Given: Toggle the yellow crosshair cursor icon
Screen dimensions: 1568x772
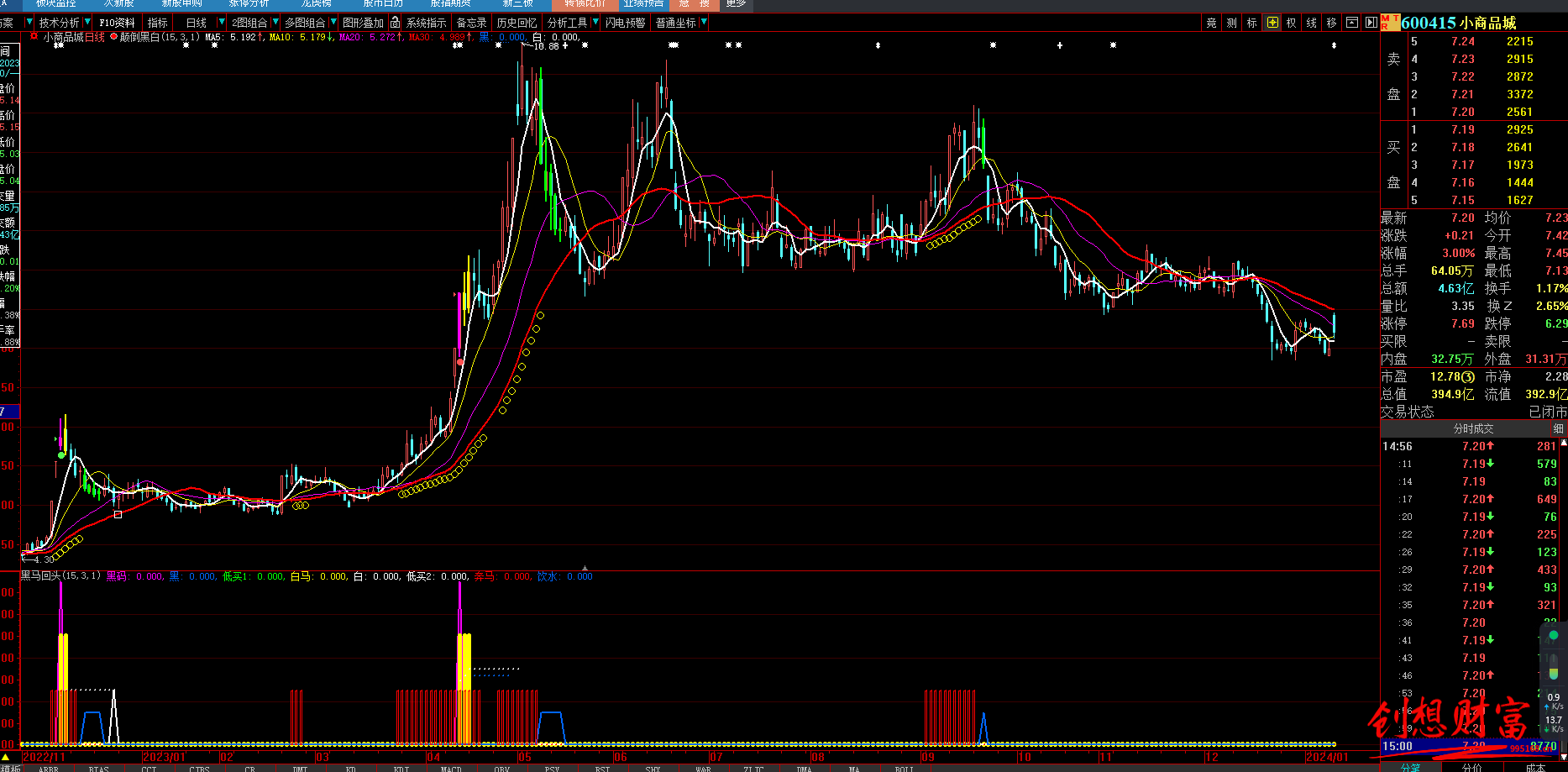Looking at the screenshot, I should click(x=1272, y=23).
